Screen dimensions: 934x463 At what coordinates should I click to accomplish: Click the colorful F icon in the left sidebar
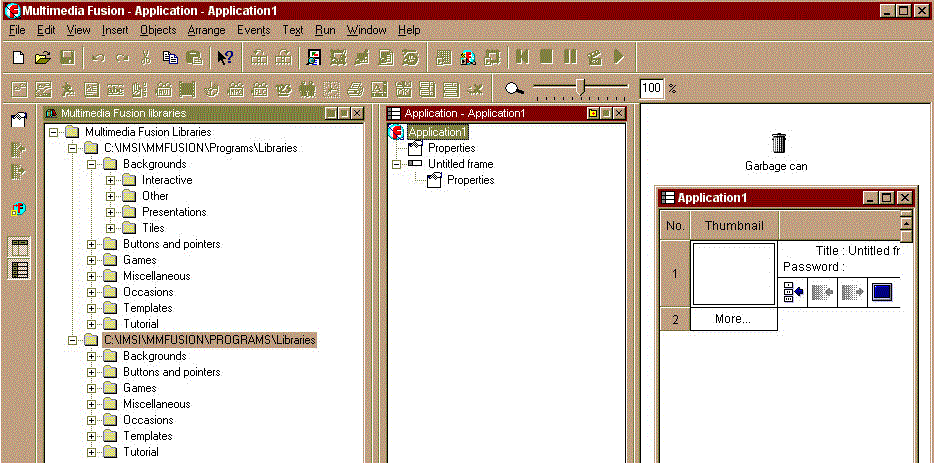point(19,210)
